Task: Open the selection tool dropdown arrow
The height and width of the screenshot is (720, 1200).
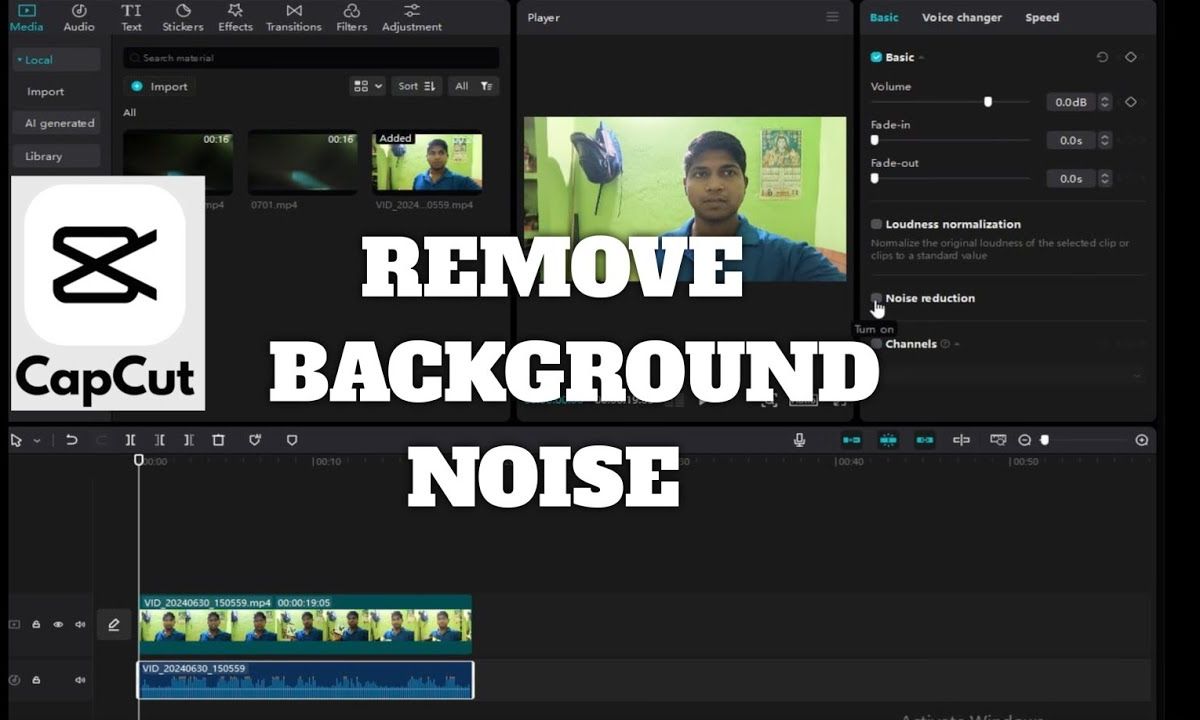Action: click(38, 441)
